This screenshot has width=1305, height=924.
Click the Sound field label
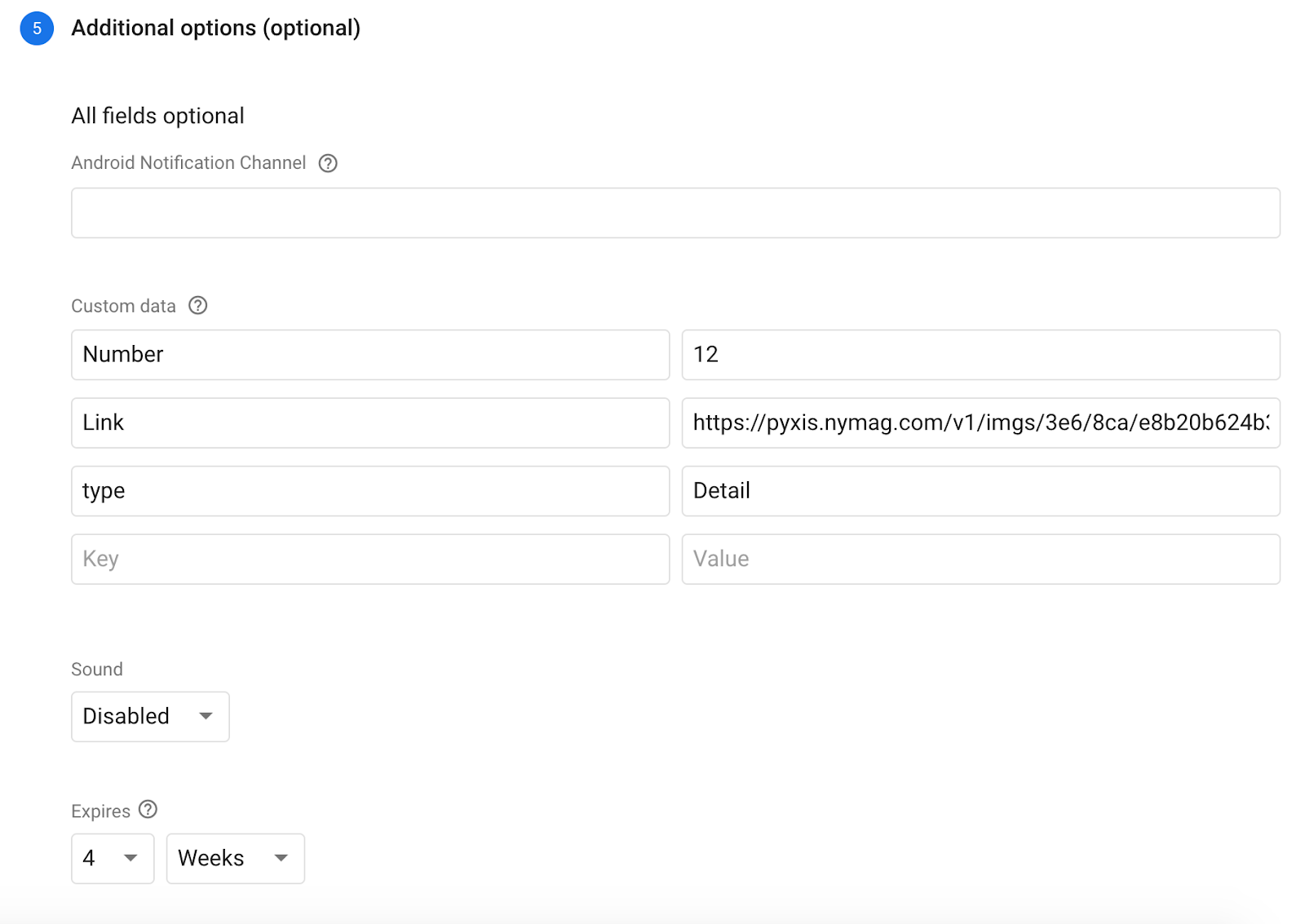pos(96,669)
